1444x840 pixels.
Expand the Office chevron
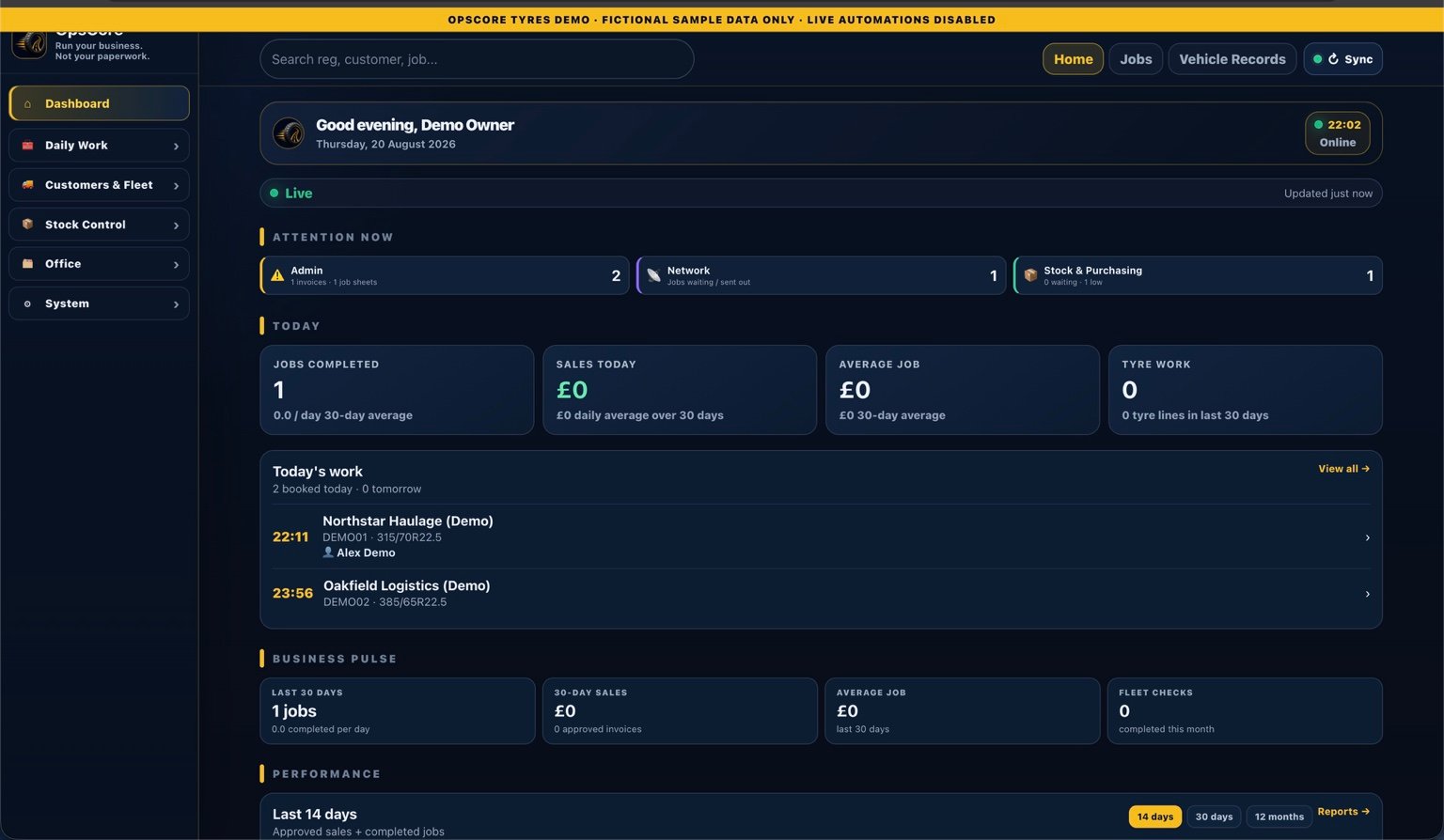tap(176, 264)
